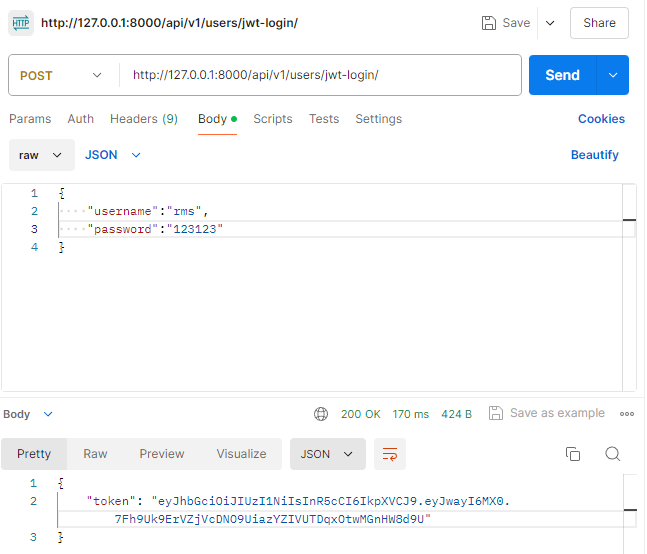Open the three-dots more options menu
The height and width of the screenshot is (554, 647).
pos(627,414)
